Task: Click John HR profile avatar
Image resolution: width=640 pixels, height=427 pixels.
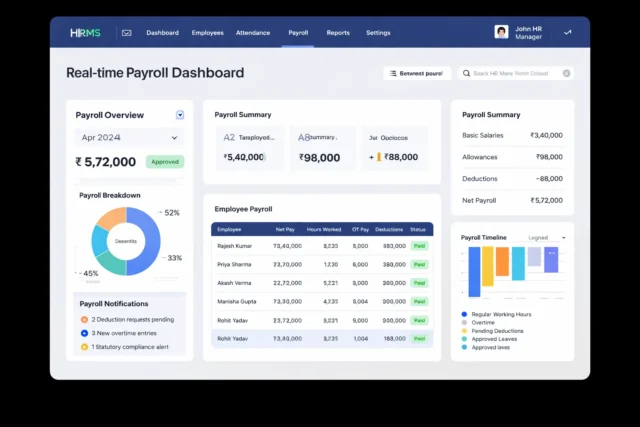Action: click(x=501, y=32)
